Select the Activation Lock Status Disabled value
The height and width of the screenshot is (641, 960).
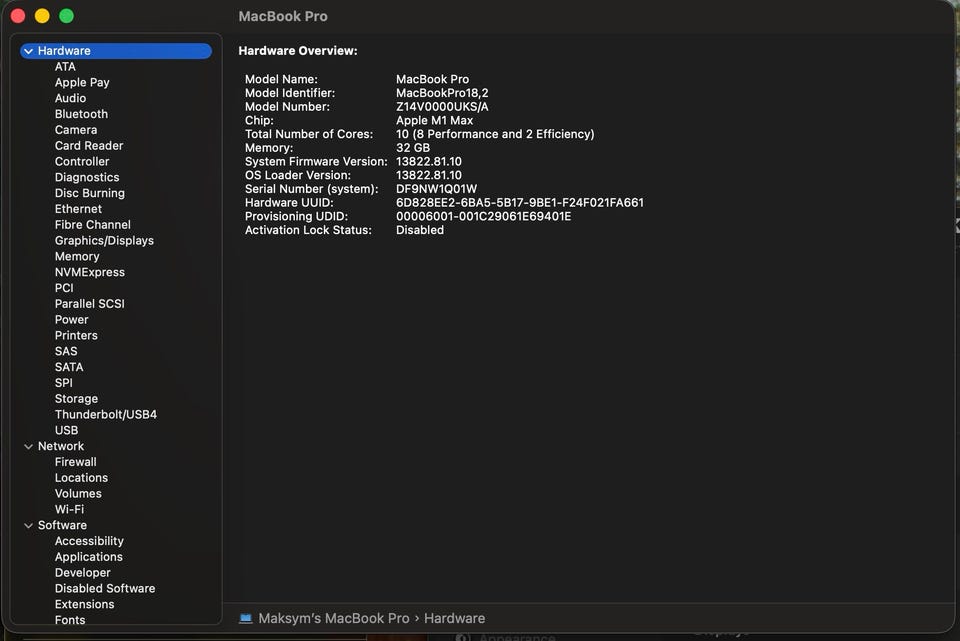coord(420,230)
